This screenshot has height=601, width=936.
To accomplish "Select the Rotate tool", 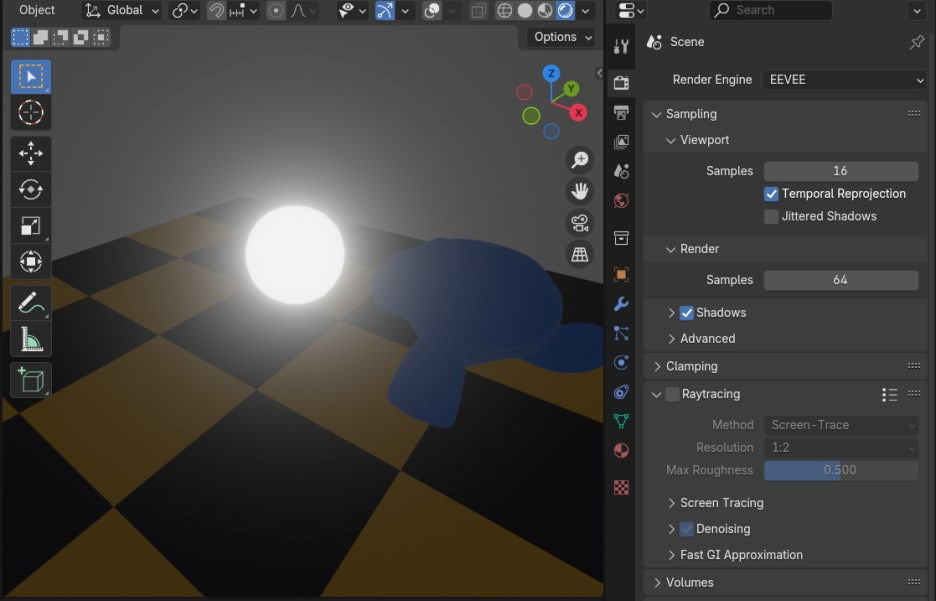I will click(x=30, y=190).
